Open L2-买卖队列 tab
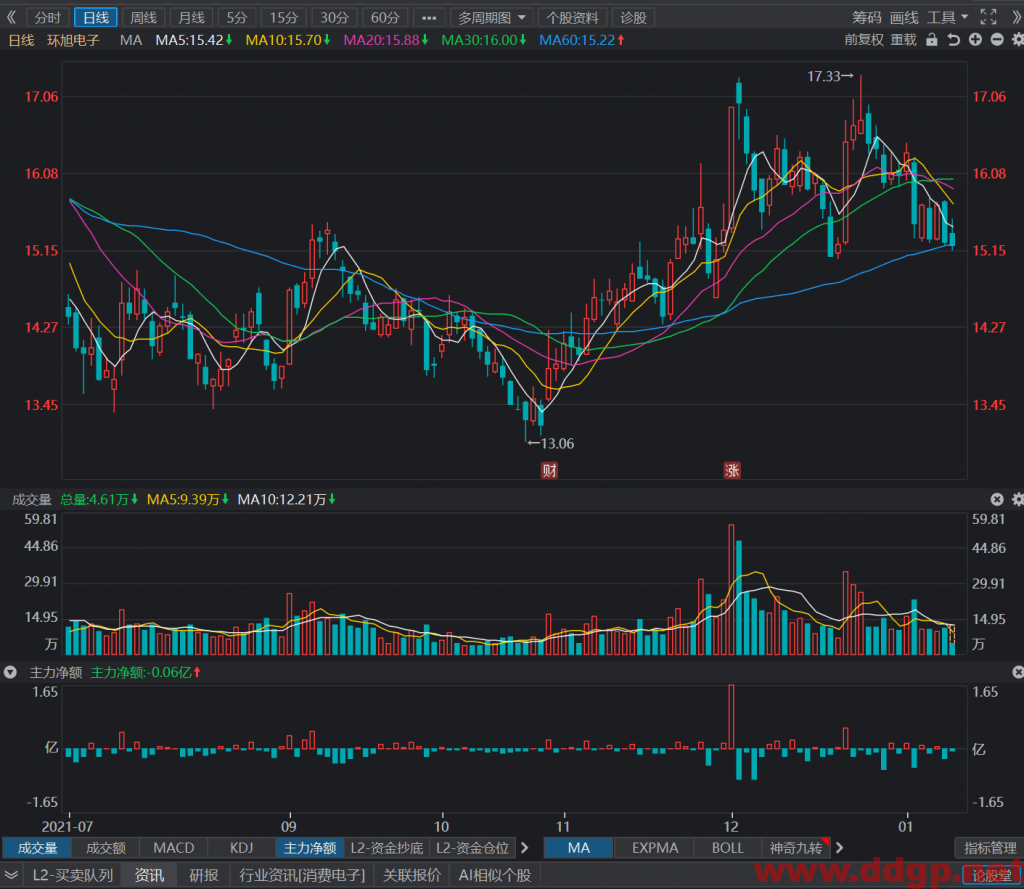Image resolution: width=1024 pixels, height=889 pixels. [72, 875]
